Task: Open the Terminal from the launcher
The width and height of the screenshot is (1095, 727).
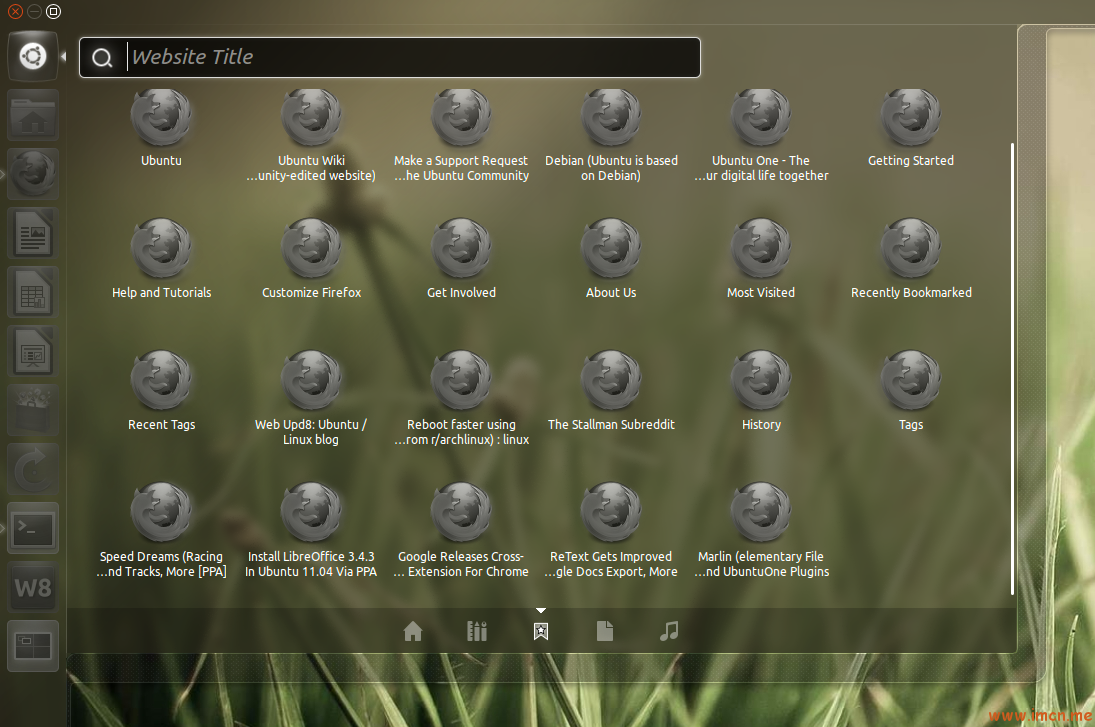Action: pos(33,529)
